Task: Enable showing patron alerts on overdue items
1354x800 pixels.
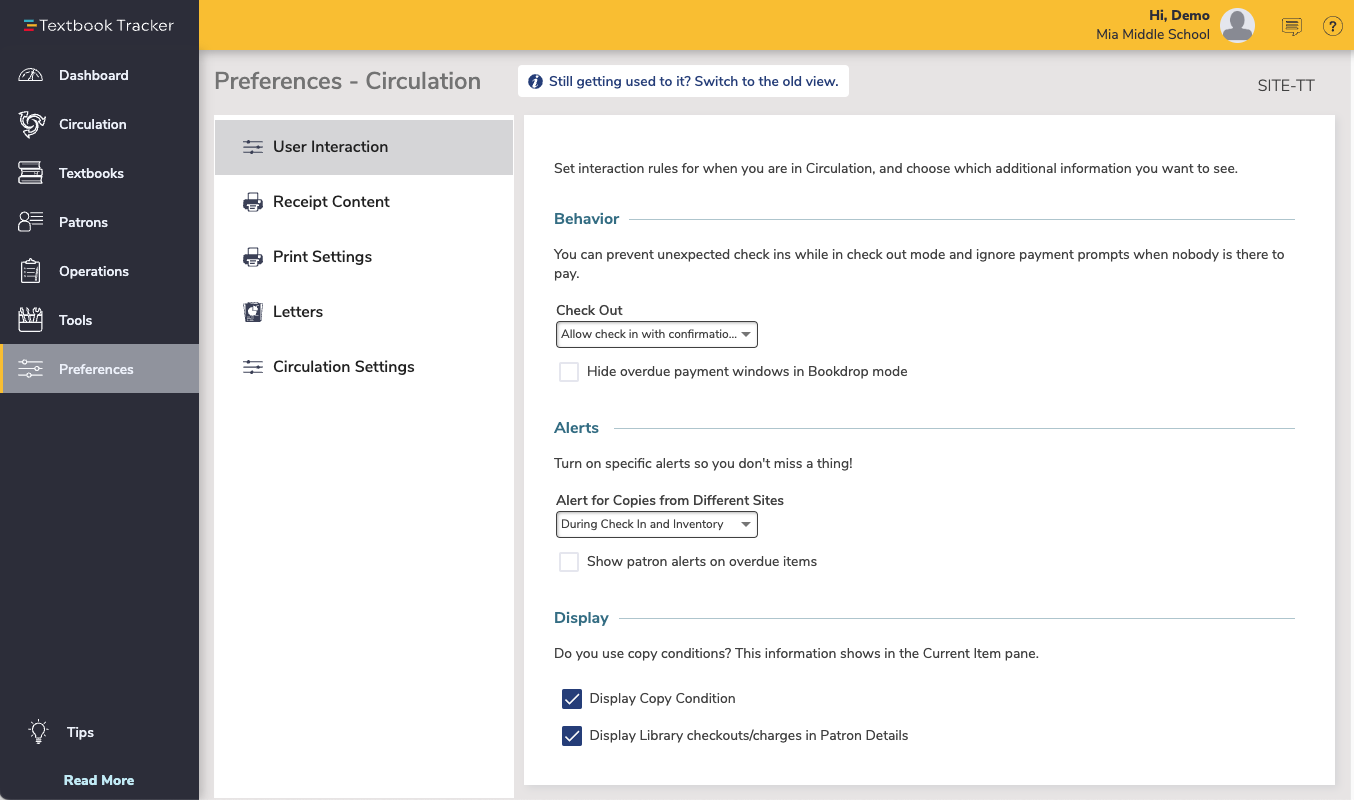Action: tap(569, 561)
